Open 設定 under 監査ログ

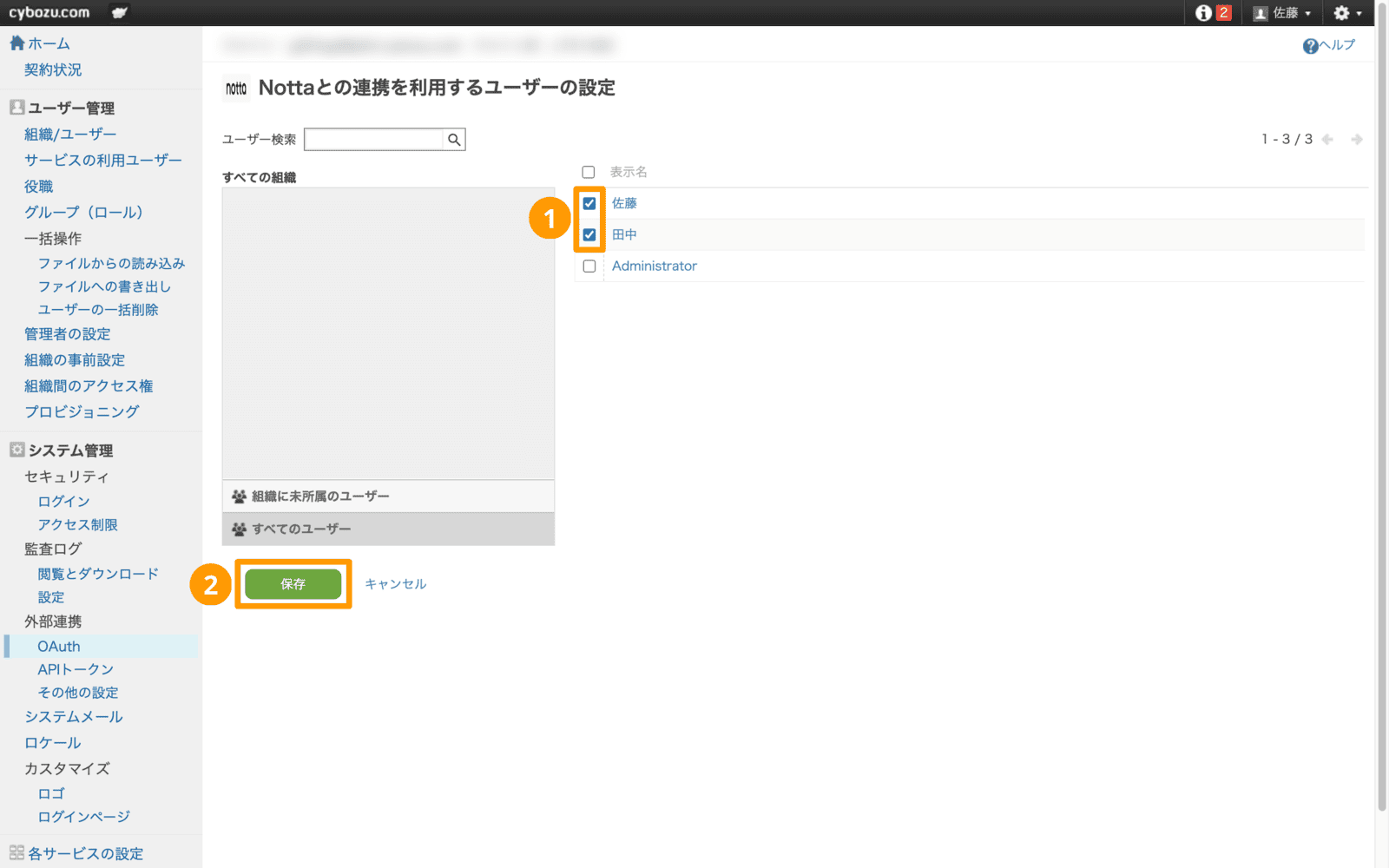coord(51,597)
